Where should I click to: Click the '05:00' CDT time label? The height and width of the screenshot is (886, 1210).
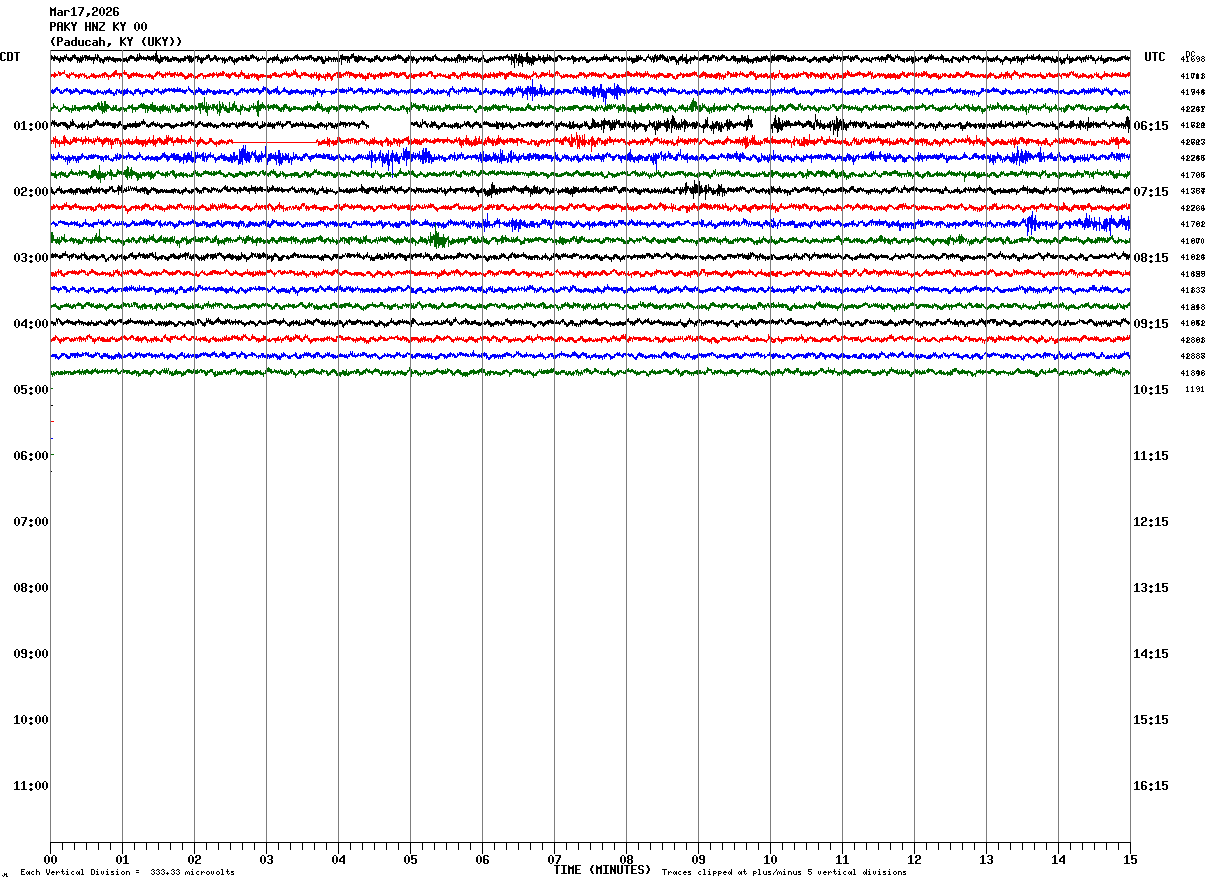click(x=31, y=390)
